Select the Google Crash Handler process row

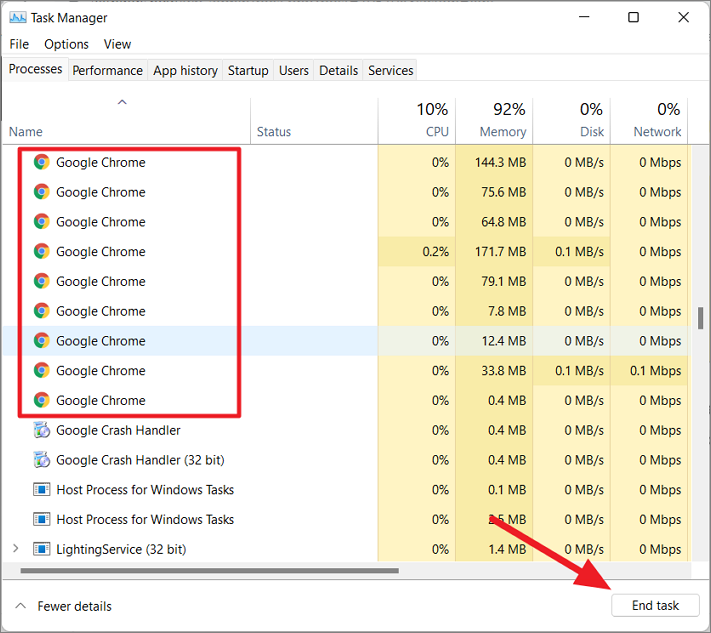point(346,430)
